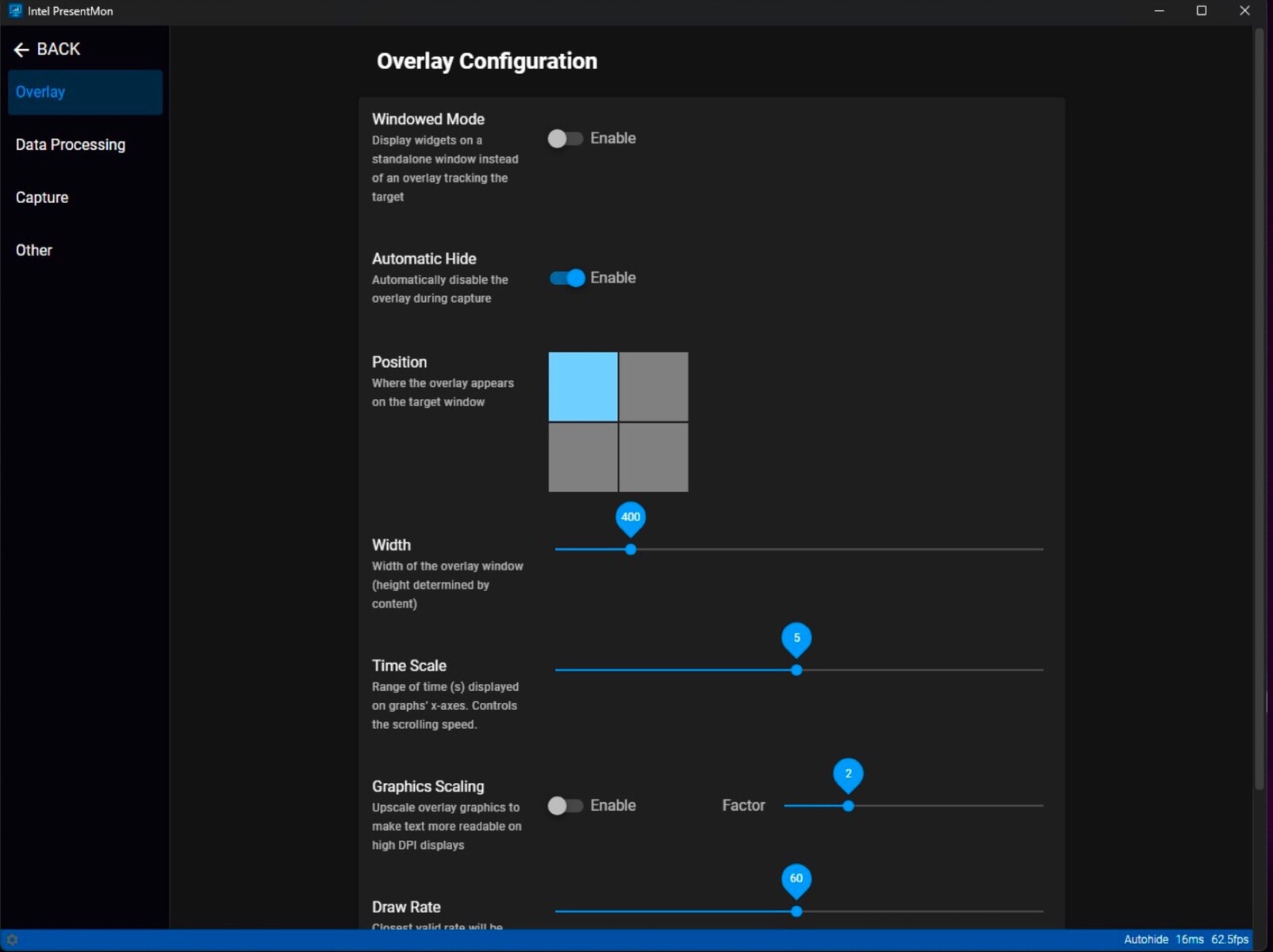Open the Data Processing section

[85, 145]
